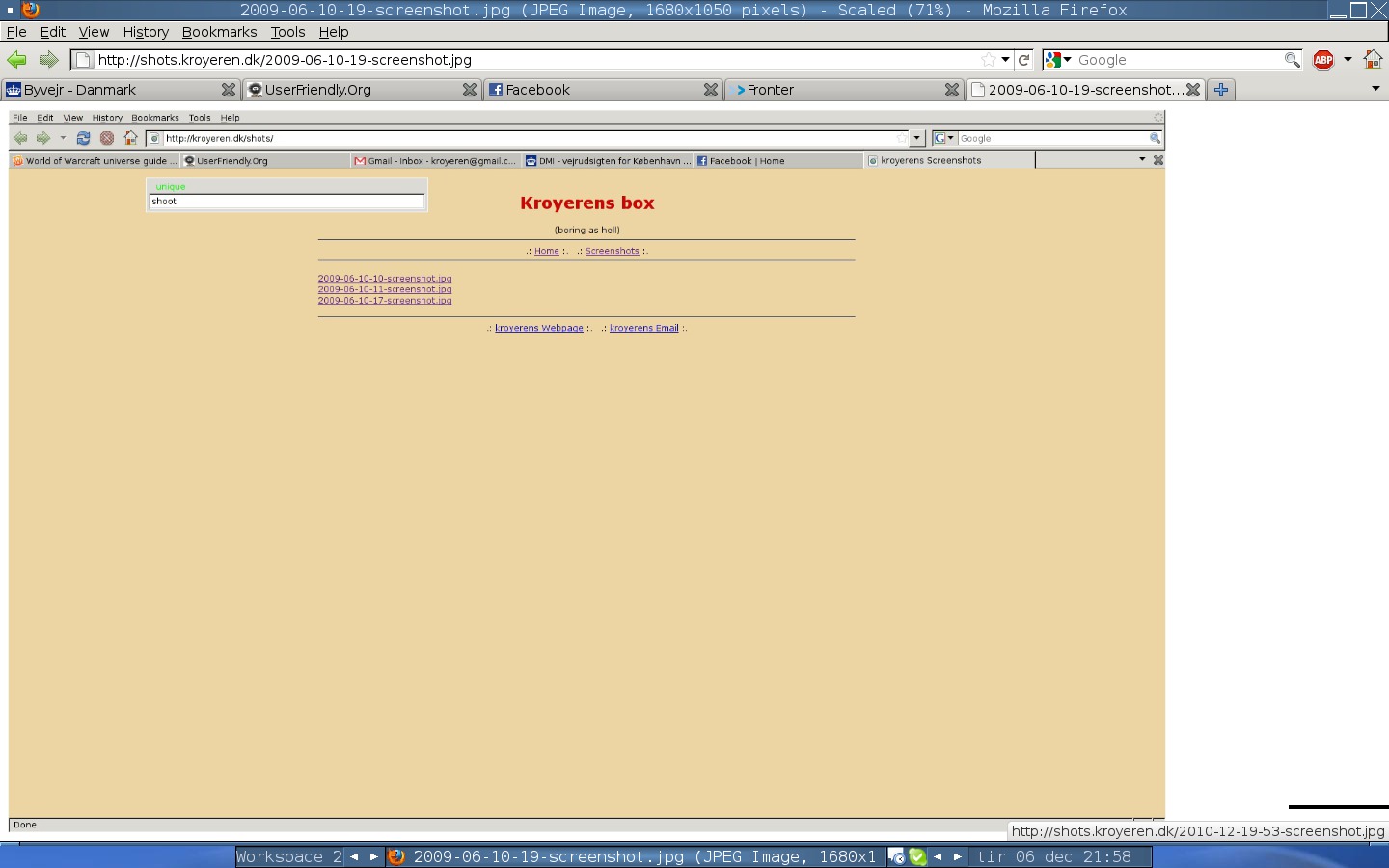Click the Forward navigation arrow
Image resolution: width=1389 pixels, height=868 pixels.
click(48, 60)
